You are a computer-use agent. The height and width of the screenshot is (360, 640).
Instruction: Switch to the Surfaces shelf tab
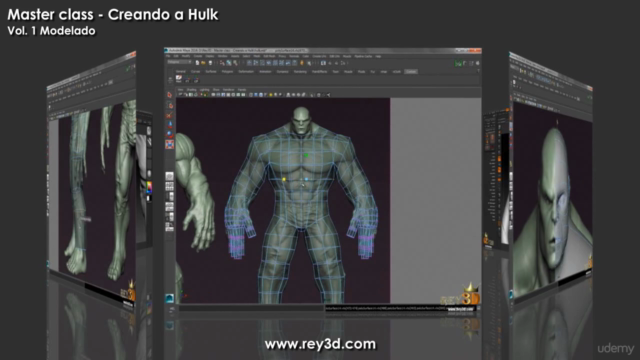(x=211, y=71)
